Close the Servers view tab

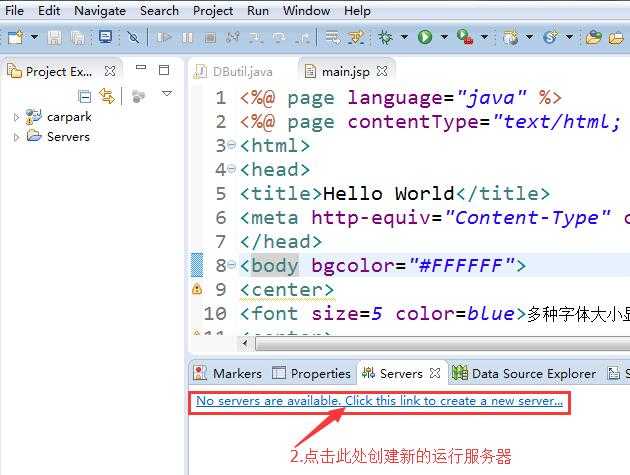[x=435, y=373]
